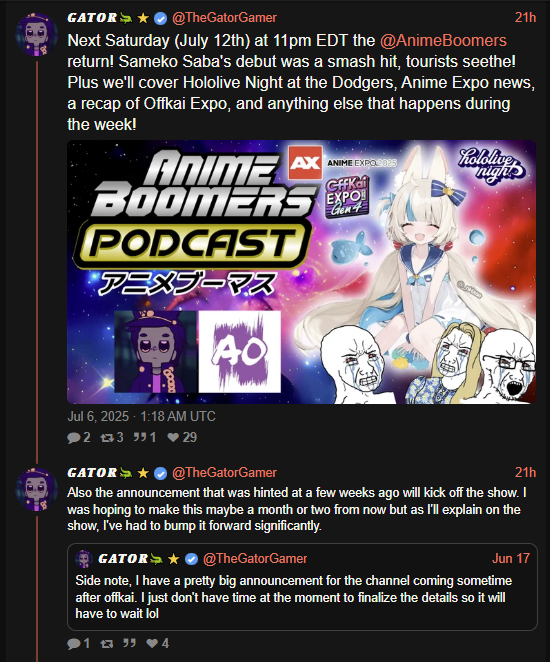Click the retweet icon with count 3

[x=106, y=437]
